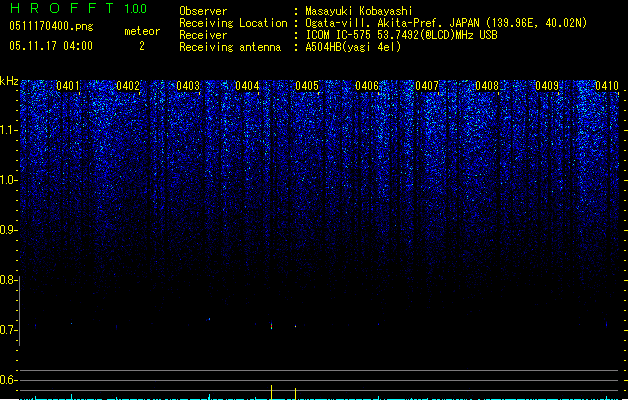Click the 0408 time marker
Viewport: 629px width, 400px height.
(487, 86)
